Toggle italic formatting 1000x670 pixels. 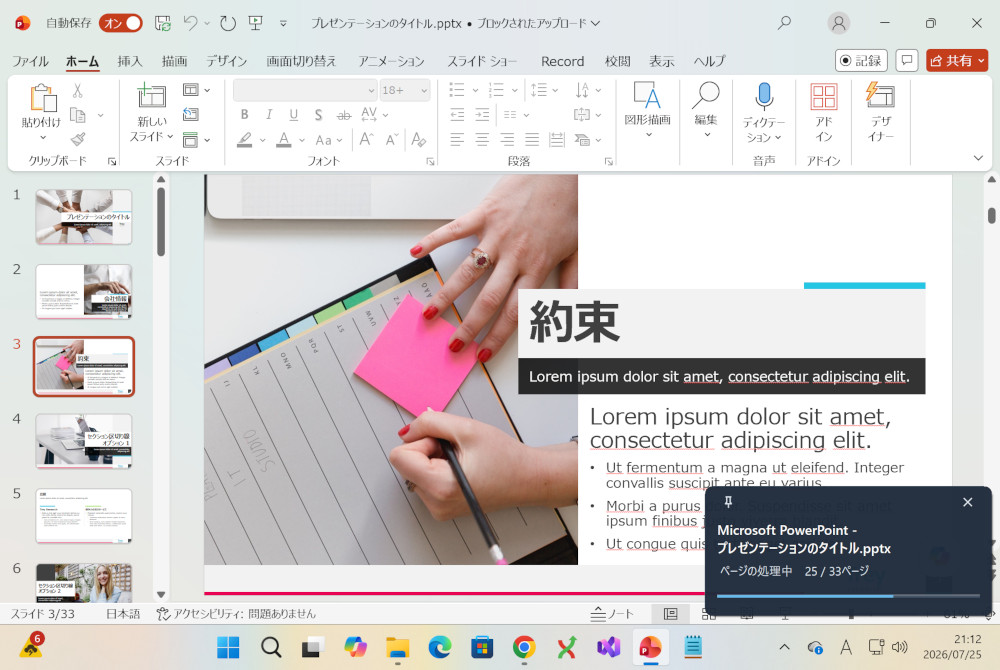tap(268, 115)
